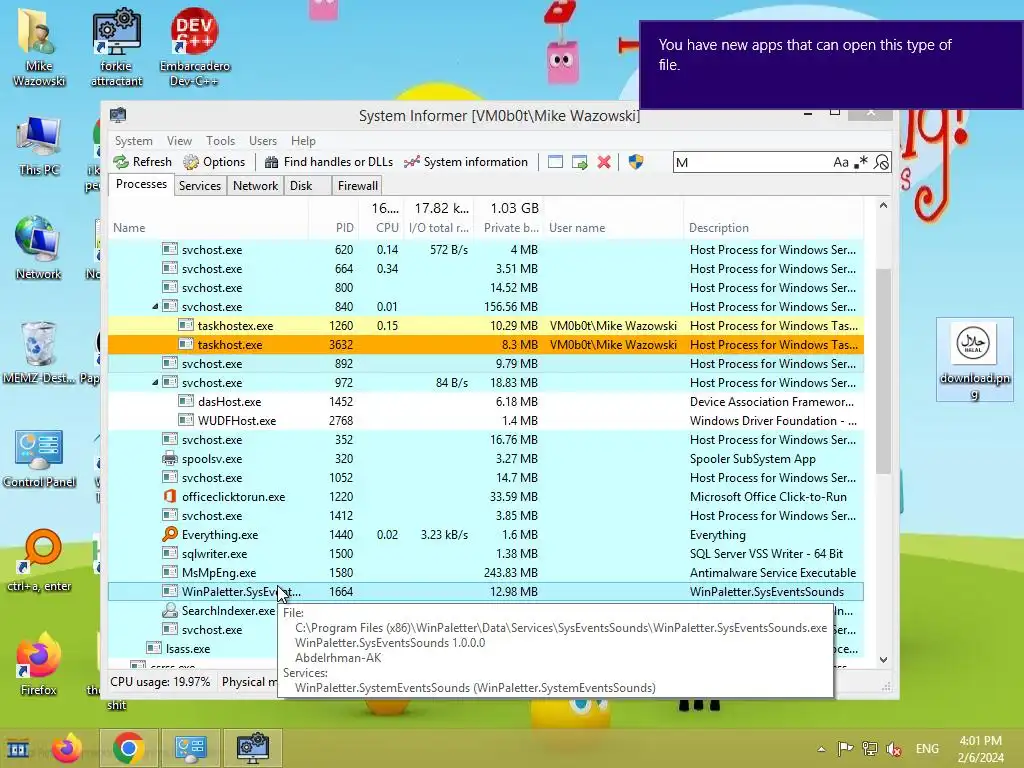Click the scroll up arrow of process list
The height and width of the screenshot is (768, 1024).
pyautogui.click(x=883, y=205)
